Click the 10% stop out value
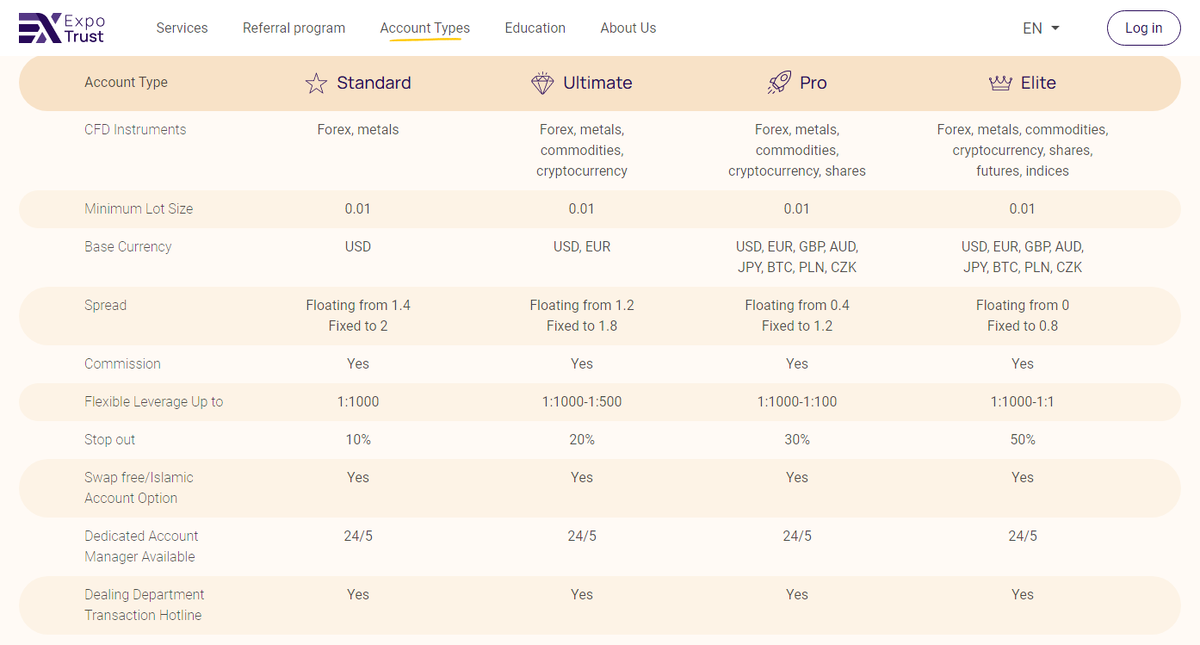Image resolution: width=1200 pixels, height=645 pixels. pos(358,440)
